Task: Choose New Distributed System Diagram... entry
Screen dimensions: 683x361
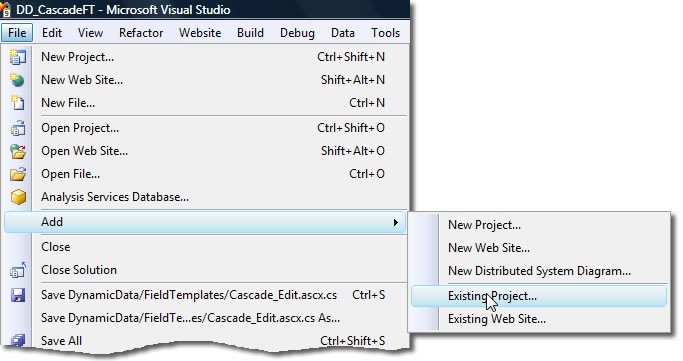Action: pos(539,271)
